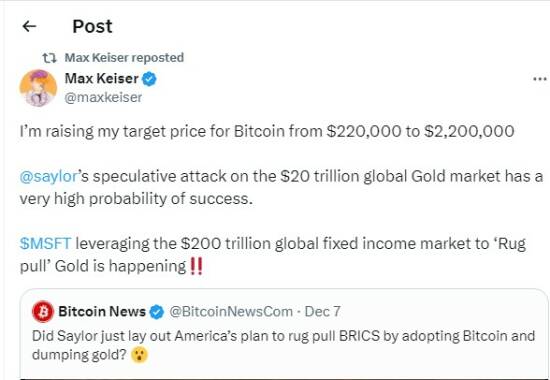
Task: Click the blue verified badge beside Max Keiser
Action: tap(149, 79)
